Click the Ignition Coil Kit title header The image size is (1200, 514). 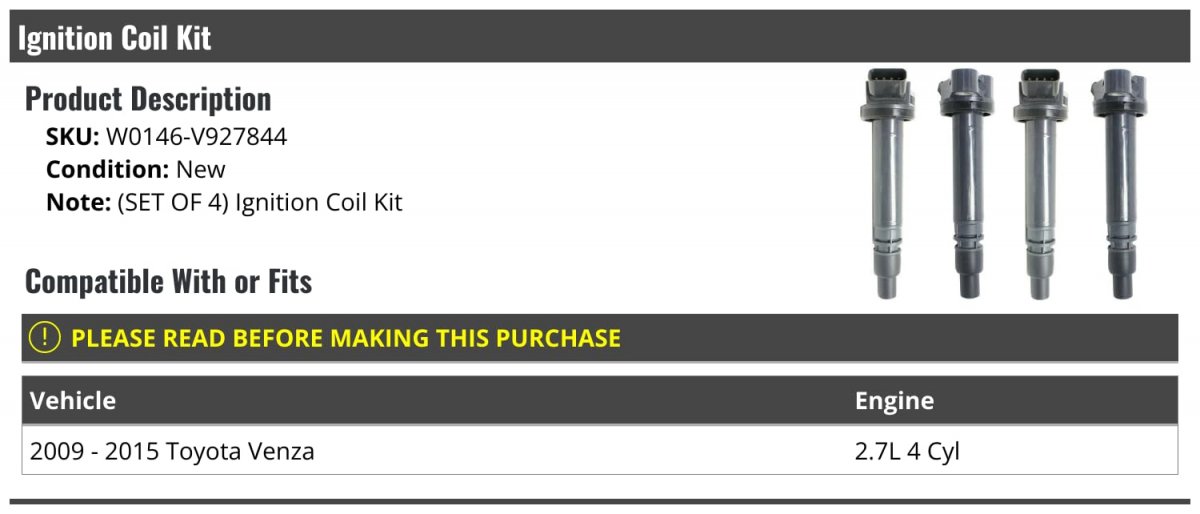[115, 38]
